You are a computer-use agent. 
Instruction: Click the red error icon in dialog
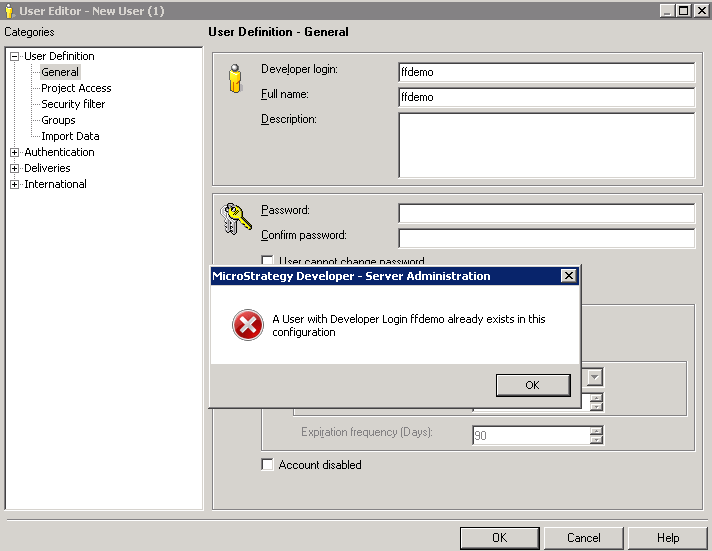pyautogui.click(x=247, y=325)
